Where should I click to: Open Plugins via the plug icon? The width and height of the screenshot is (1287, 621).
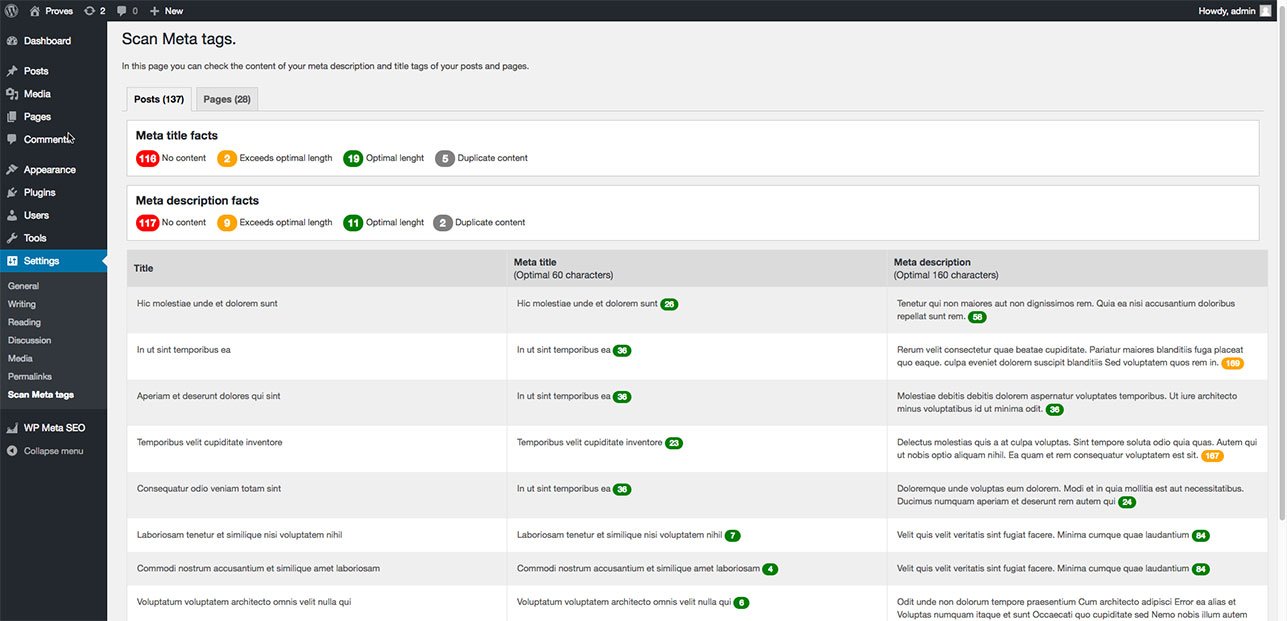click(12, 192)
